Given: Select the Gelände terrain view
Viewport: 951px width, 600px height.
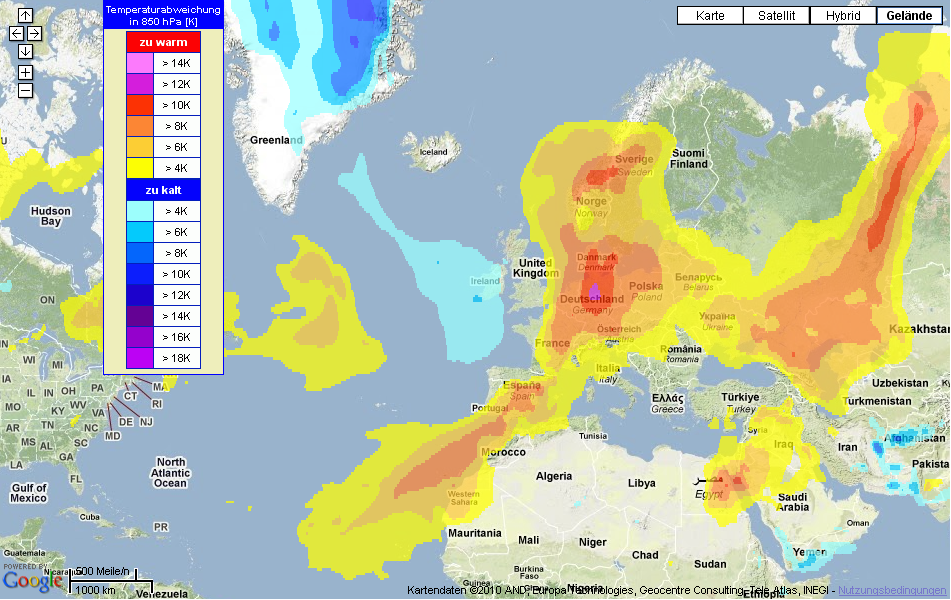Looking at the screenshot, I should 909,16.
